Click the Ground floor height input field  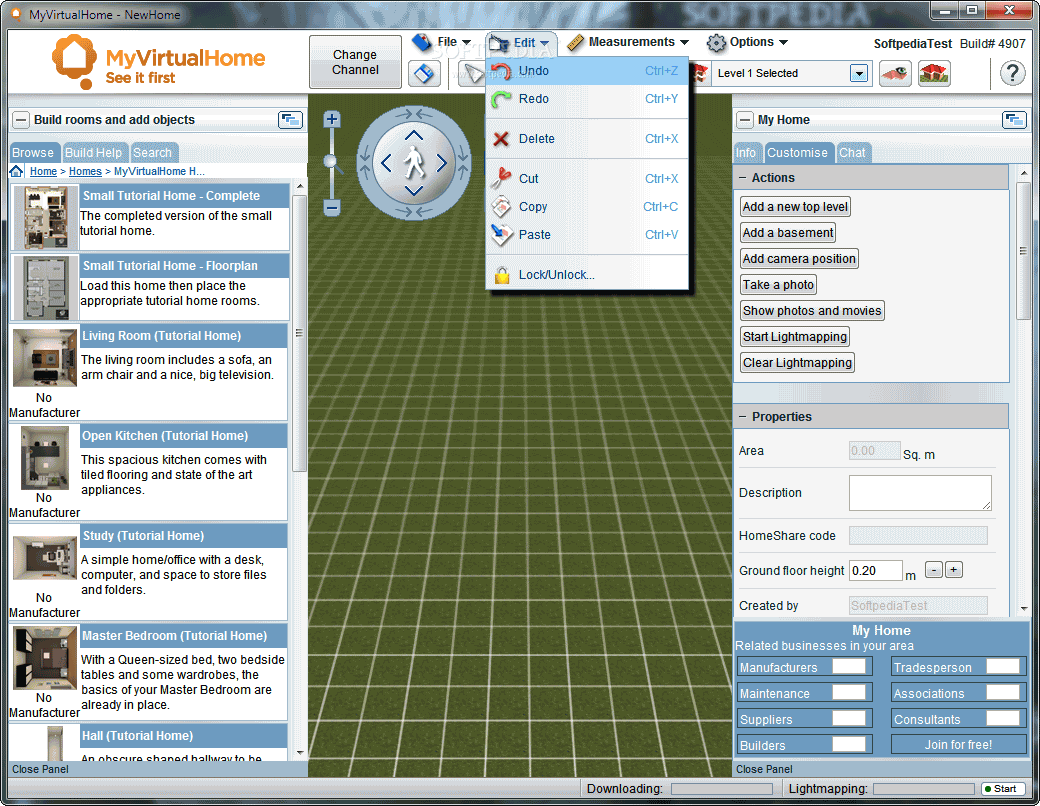tap(876, 571)
